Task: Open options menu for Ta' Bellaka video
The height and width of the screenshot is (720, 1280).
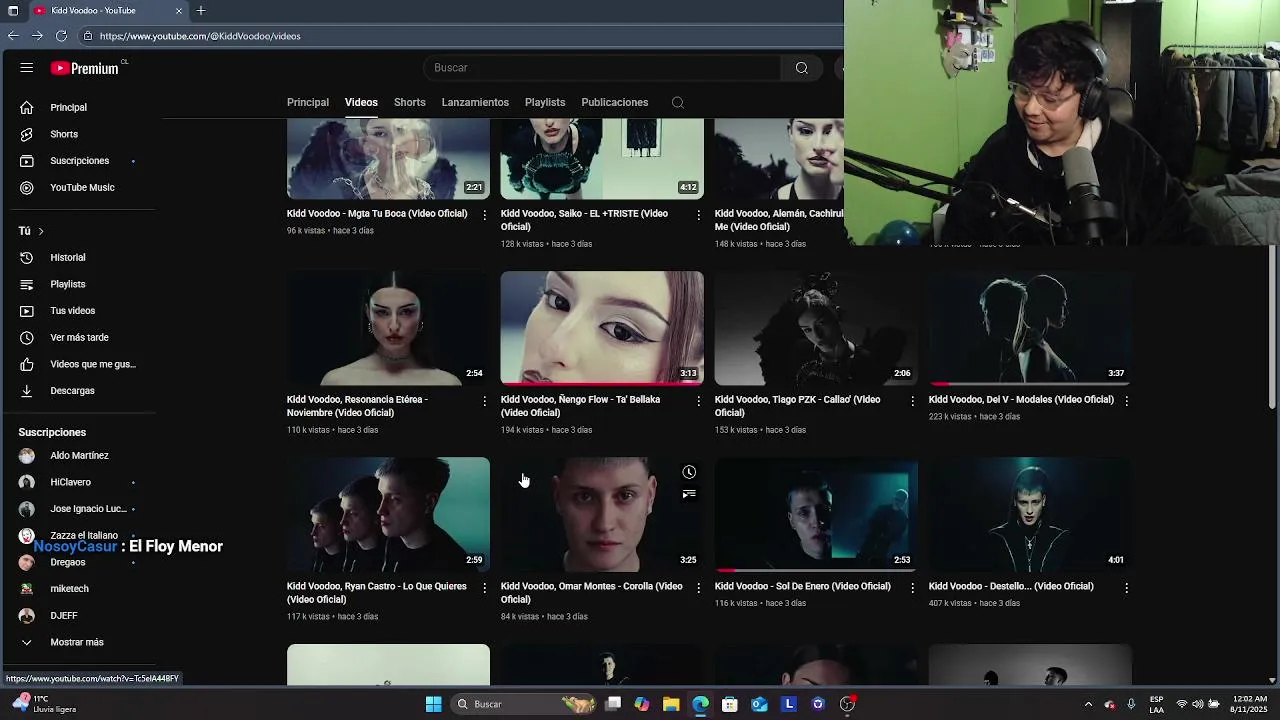Action: point(699,401)
